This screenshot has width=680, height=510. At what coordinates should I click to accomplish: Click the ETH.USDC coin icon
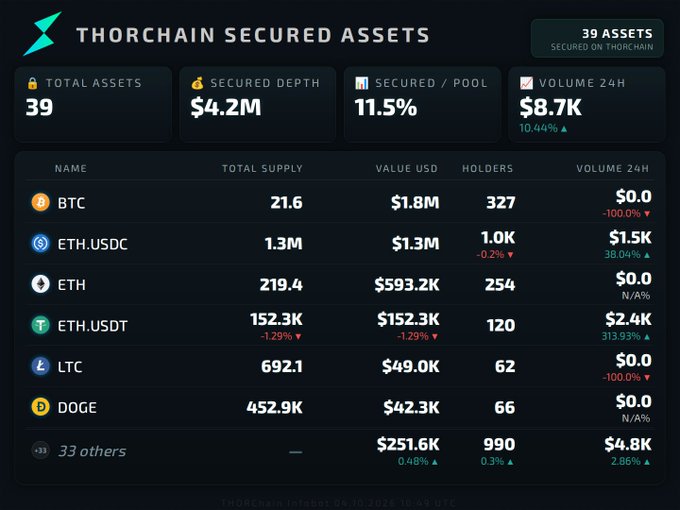coord(40,243)
